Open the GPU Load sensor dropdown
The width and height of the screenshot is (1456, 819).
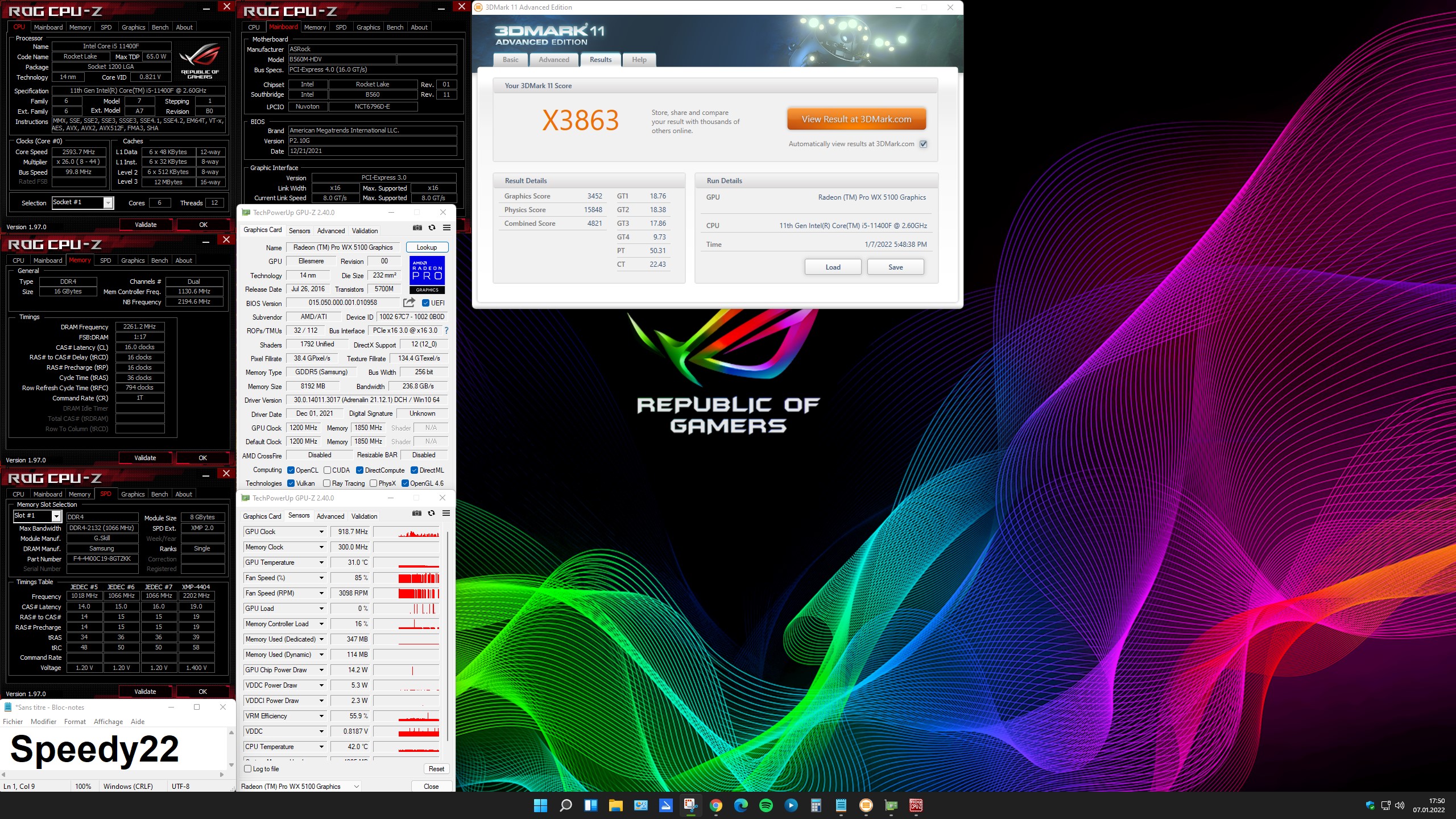pos(321,609)
